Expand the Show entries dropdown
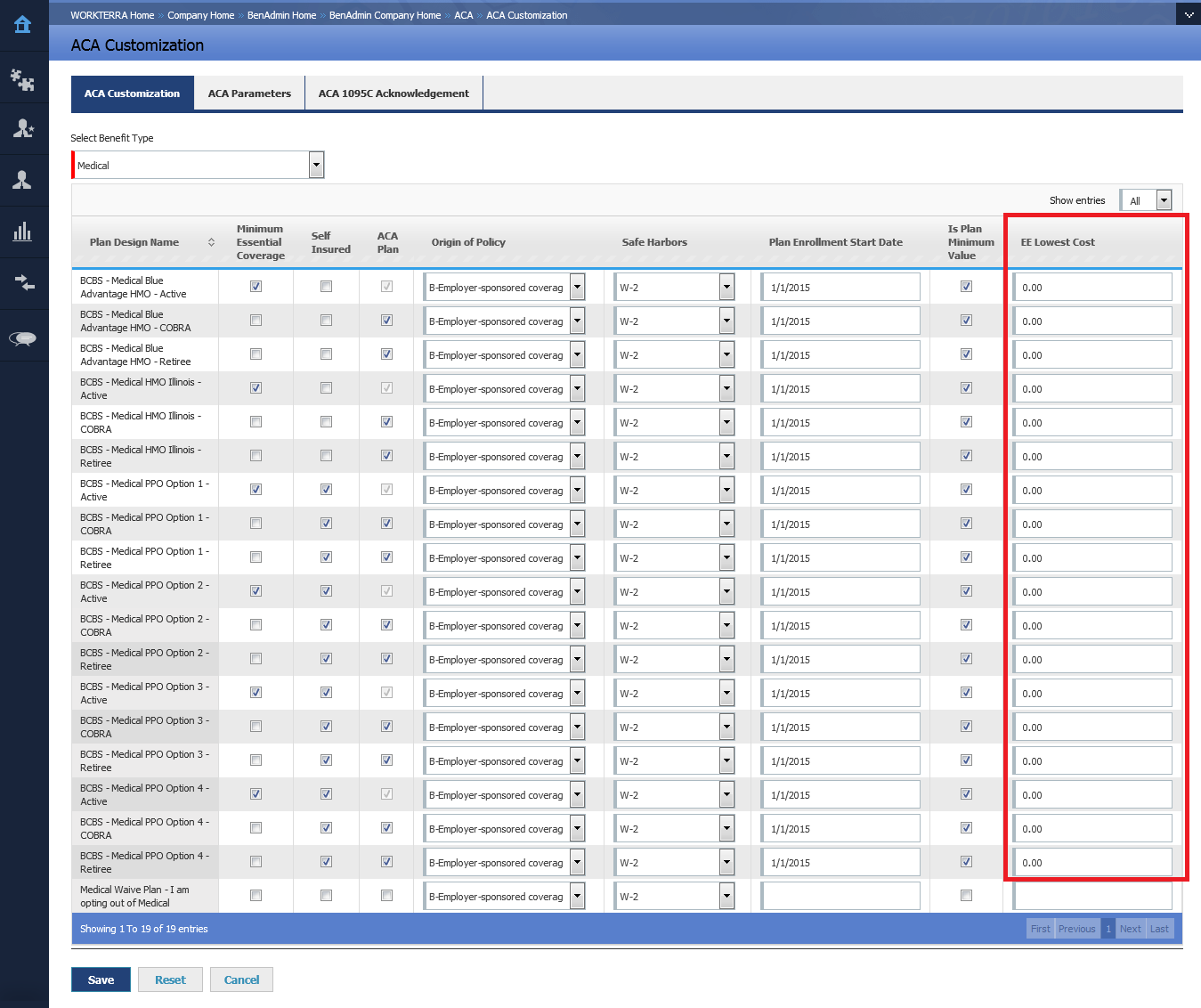 point(1163,200)
